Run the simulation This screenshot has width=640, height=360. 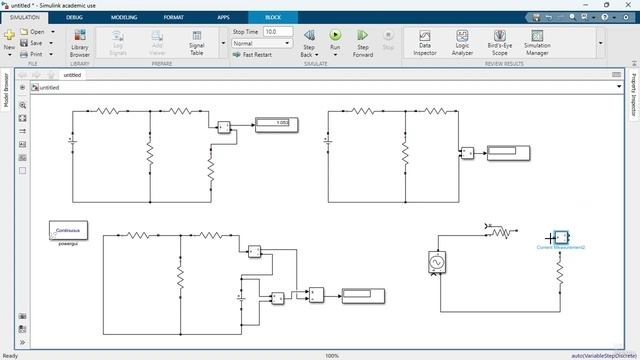coord(335,36)
